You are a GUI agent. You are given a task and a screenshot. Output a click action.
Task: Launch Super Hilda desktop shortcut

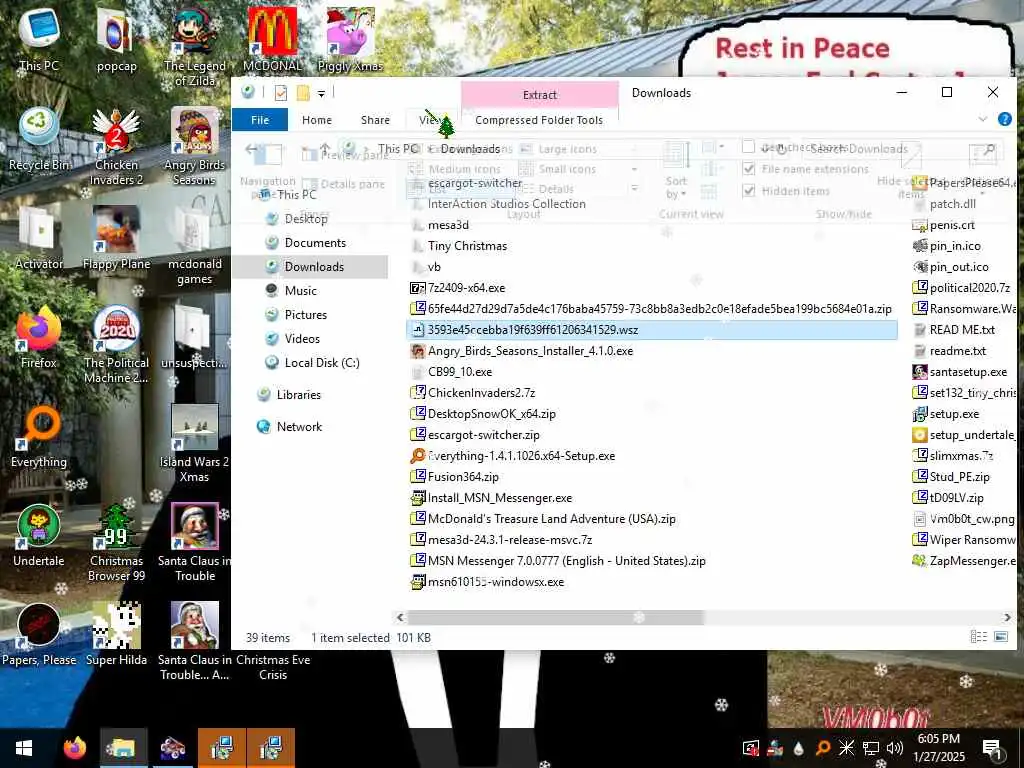tap(116, 634)
